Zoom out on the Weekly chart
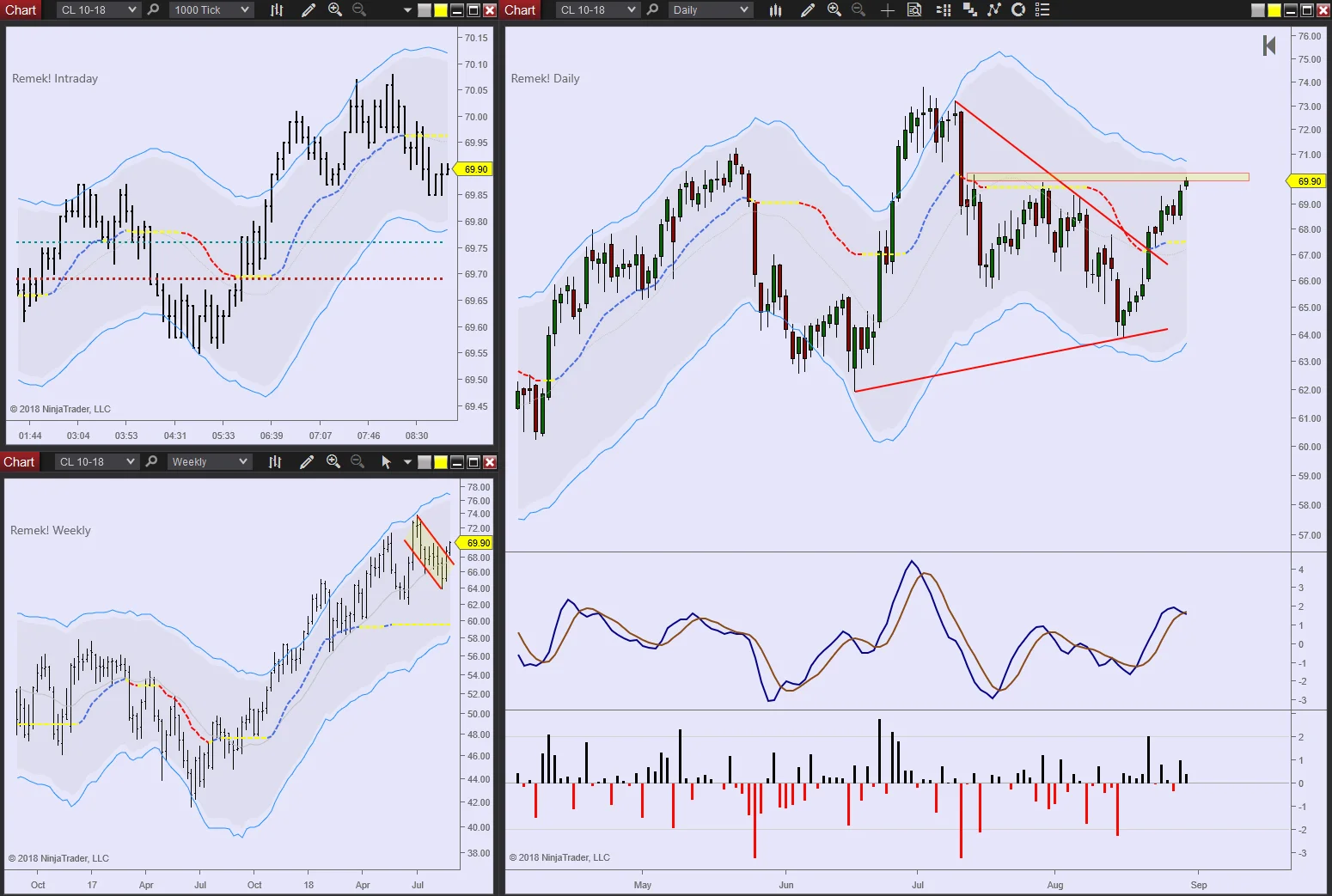The height and width of the screenshot is (896, 1332). [x=357, y=462]
